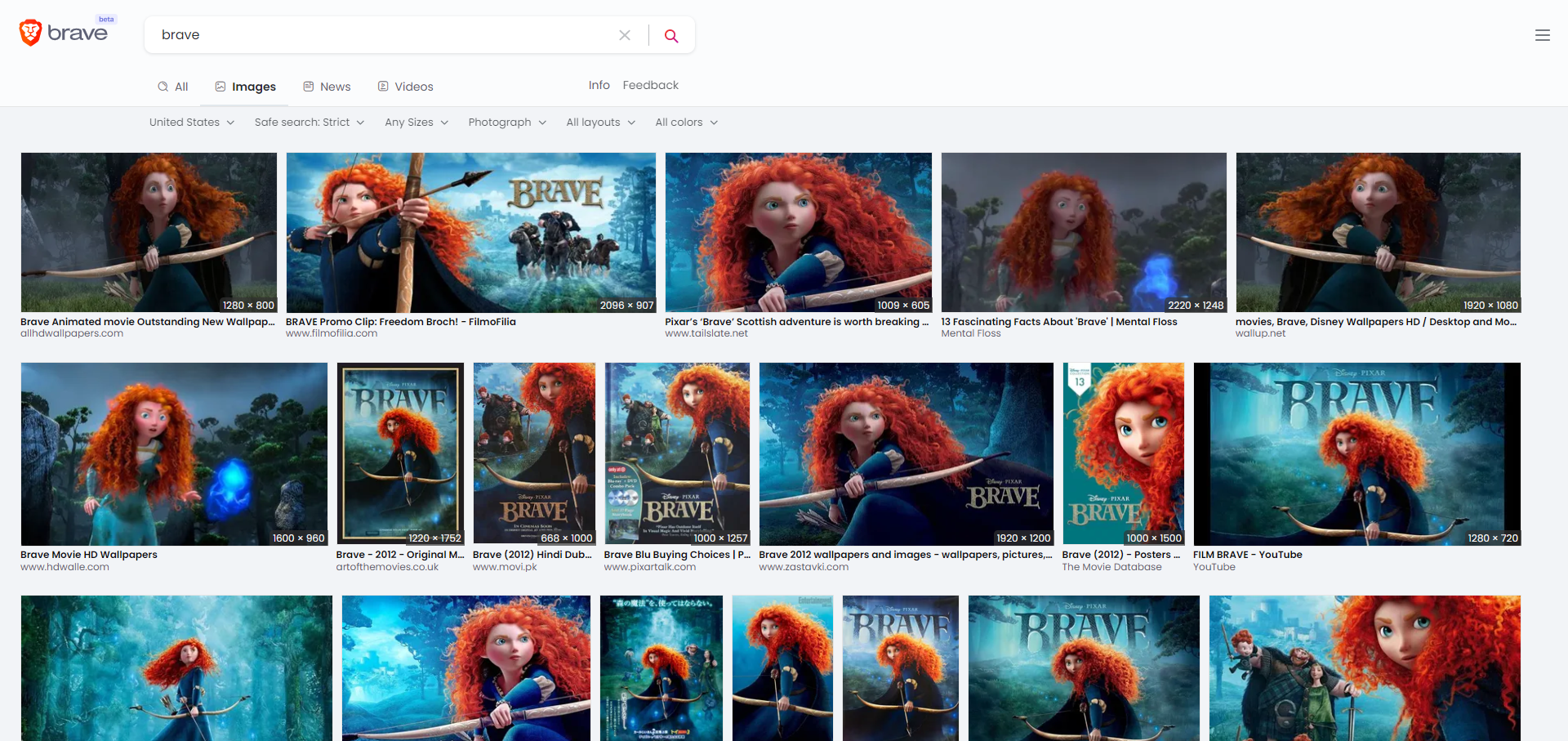
Task: Click 'movies, Brave, Disney Wallpapers HD' title
Action: point(1376,322)
